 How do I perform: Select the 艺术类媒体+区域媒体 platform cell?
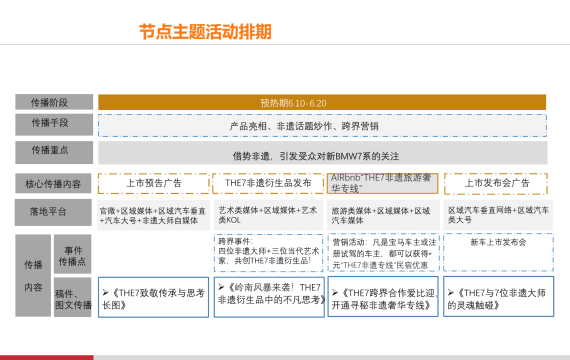268,215
